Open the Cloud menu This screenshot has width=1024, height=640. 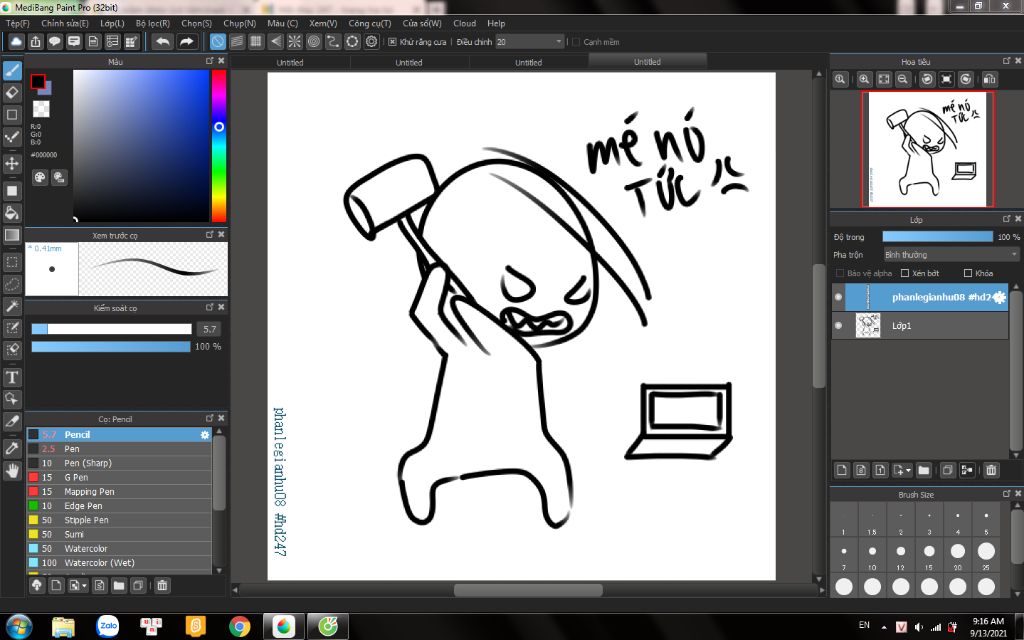pyautogui.click(x=464, y=23)
